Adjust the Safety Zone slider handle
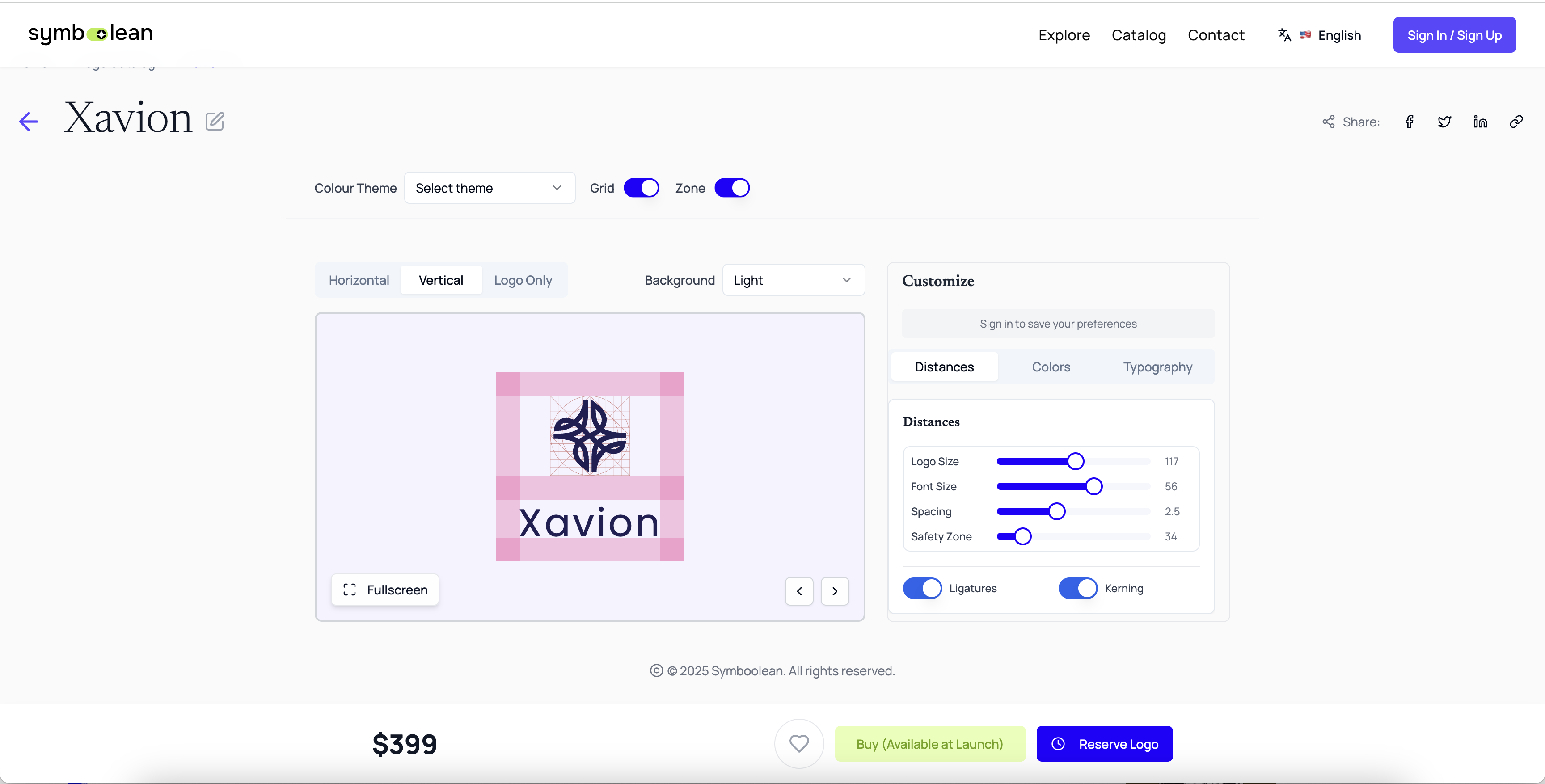 [1022, 537]
